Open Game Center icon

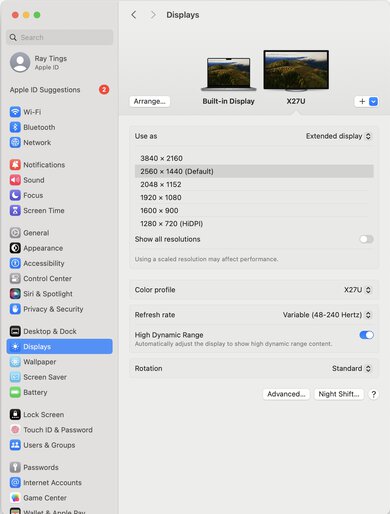click(15, 498)
